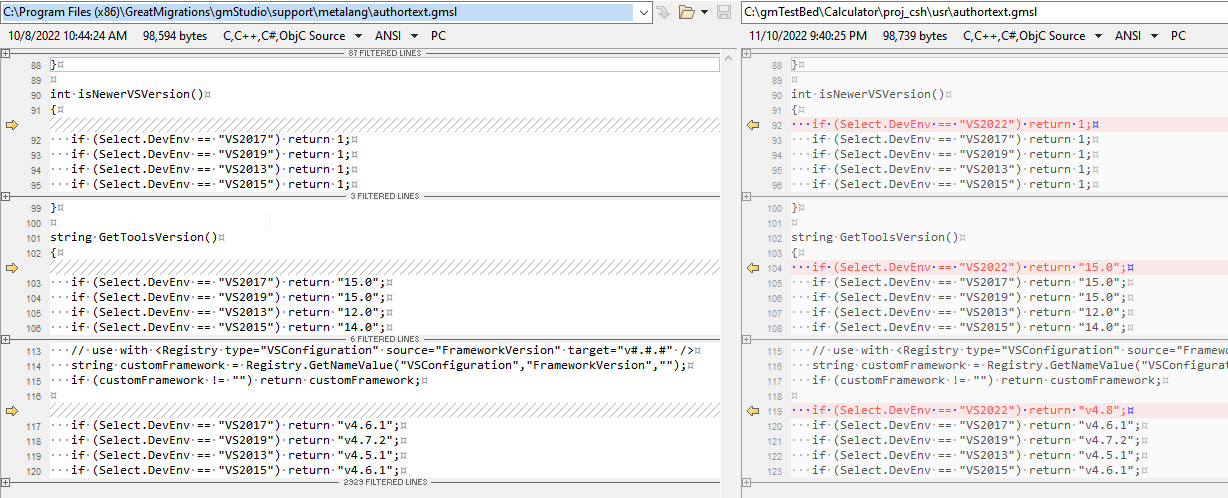Click the open file folder icon

(686, 12)
